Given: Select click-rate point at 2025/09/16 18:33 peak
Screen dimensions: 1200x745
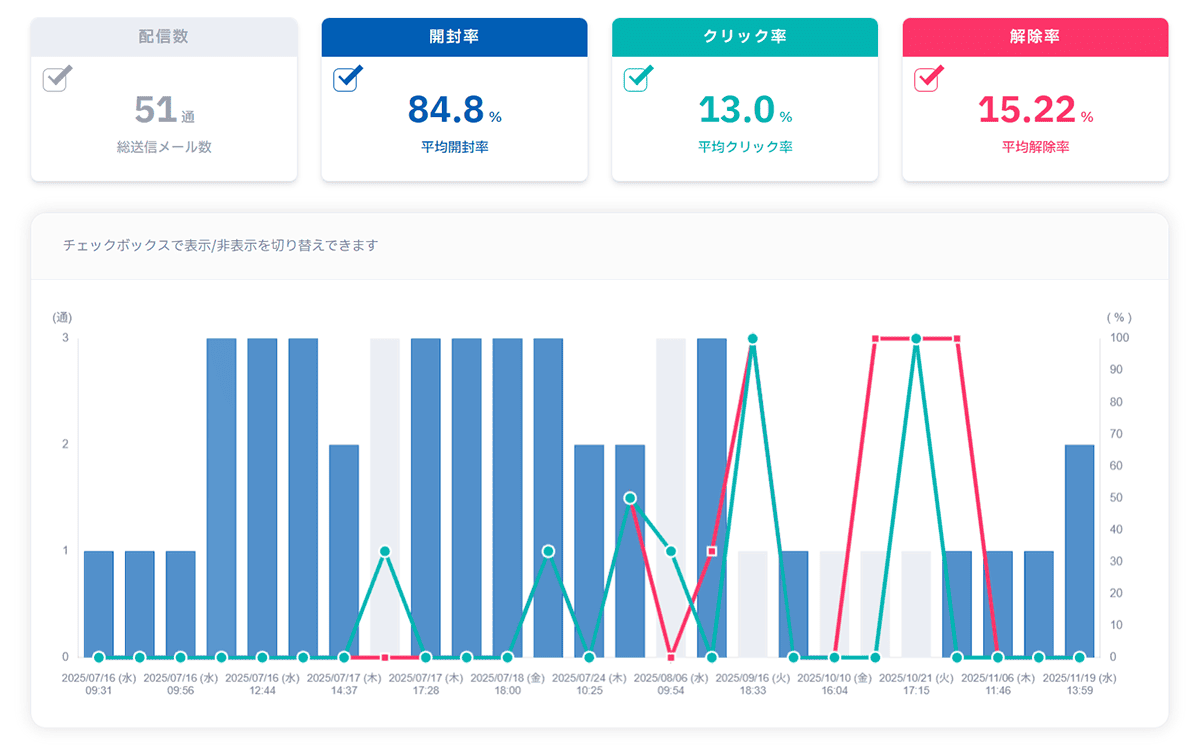Looking at the screenshot, I should click(x=753, y=339).
